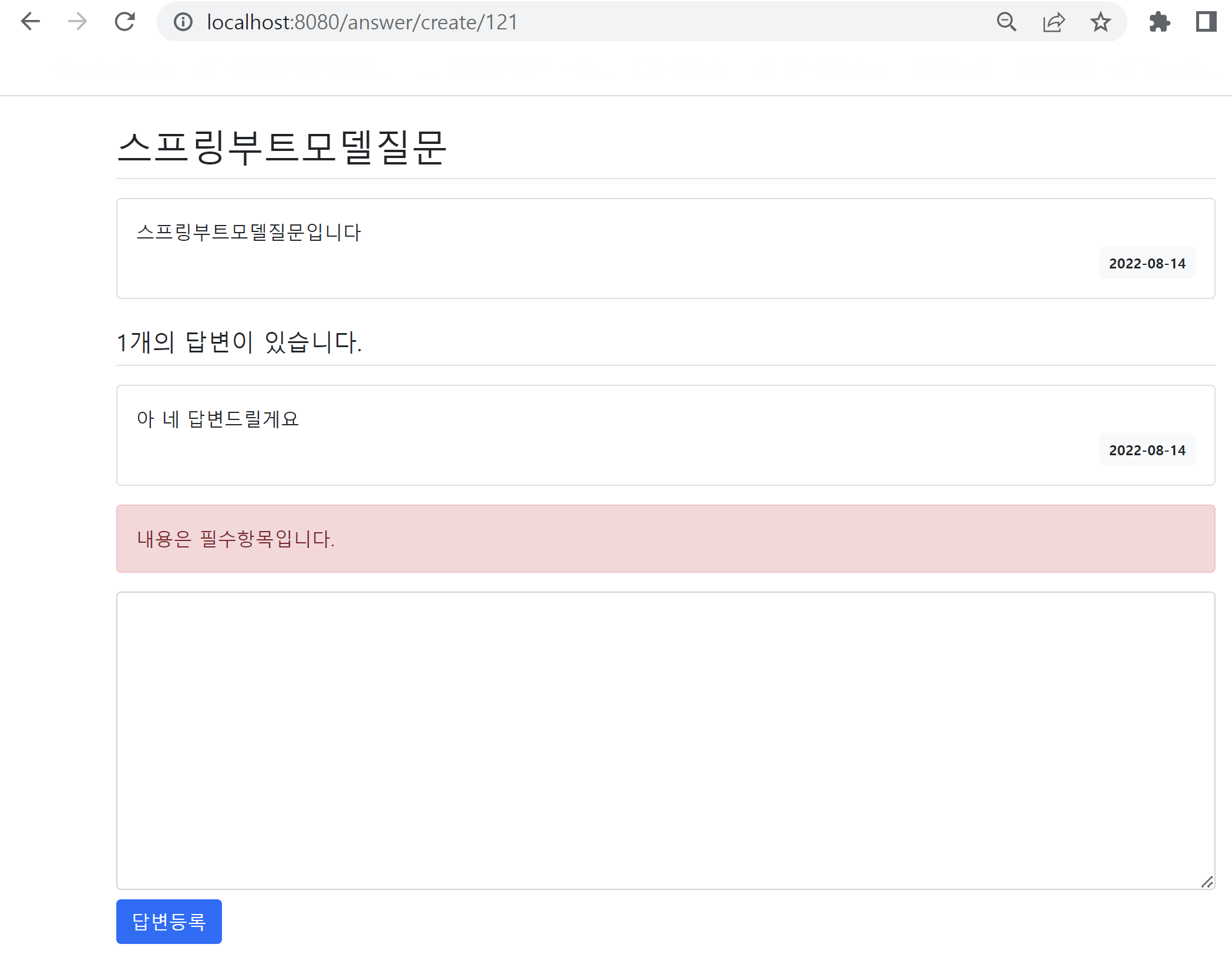Click the question's 2022-08-14 date badge
The image size is (1232, 961).
1147,263
